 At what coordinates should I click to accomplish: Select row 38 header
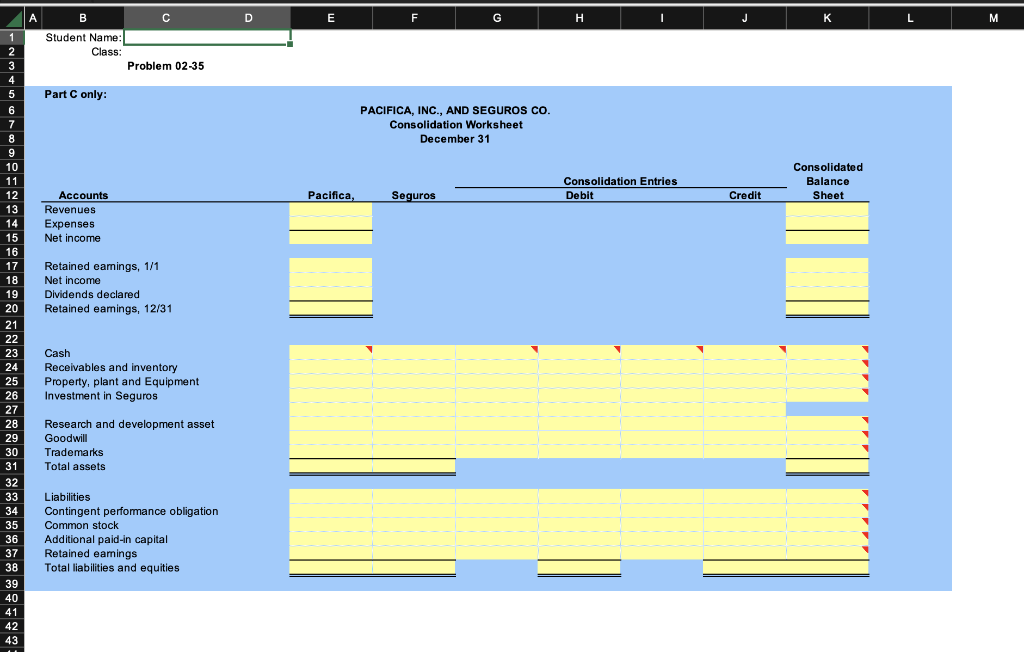click(12, 568)
